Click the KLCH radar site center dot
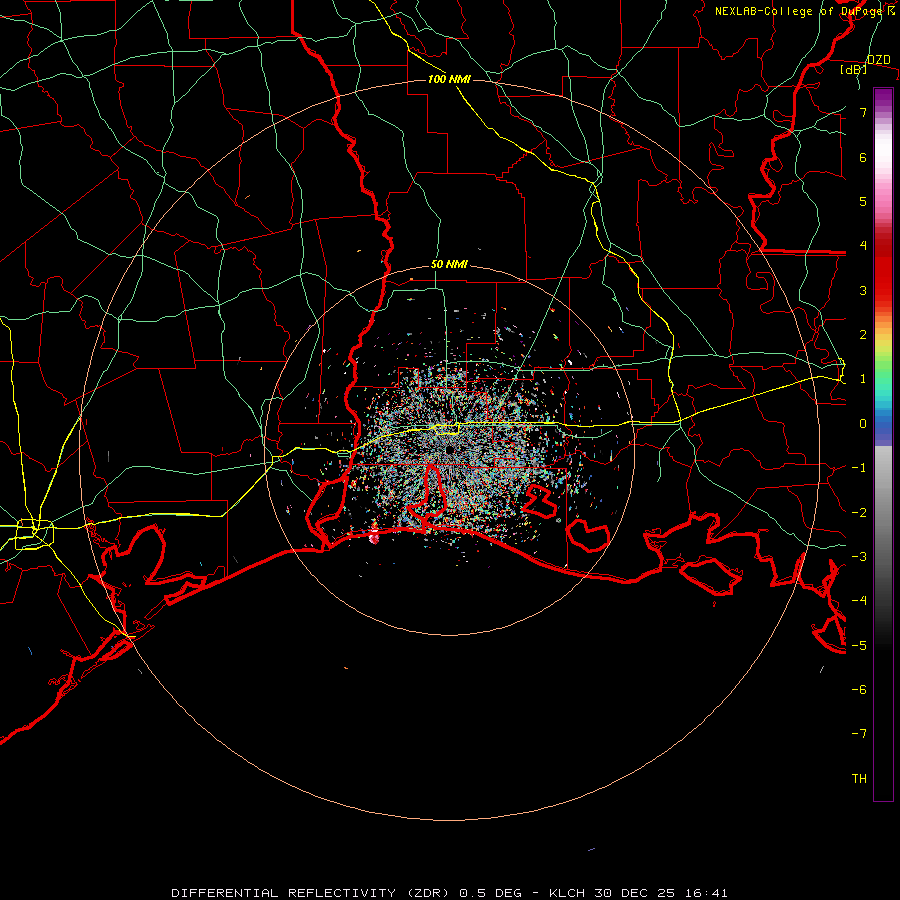Screen dimensions: 900x900 449,451
